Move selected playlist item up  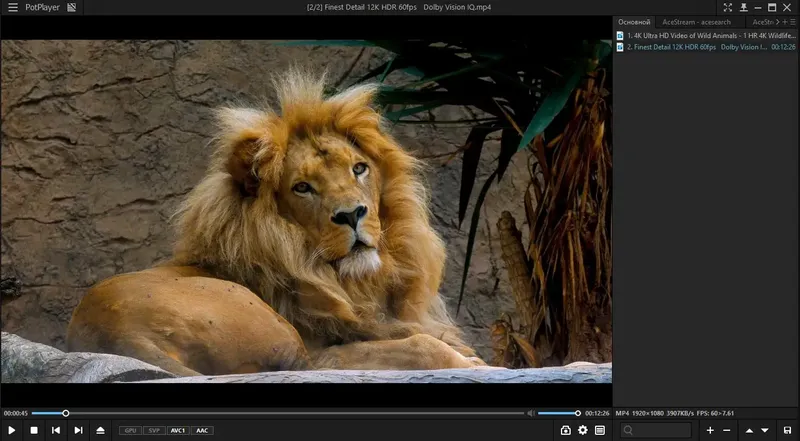pyautogui.click(x=749, y=430)
